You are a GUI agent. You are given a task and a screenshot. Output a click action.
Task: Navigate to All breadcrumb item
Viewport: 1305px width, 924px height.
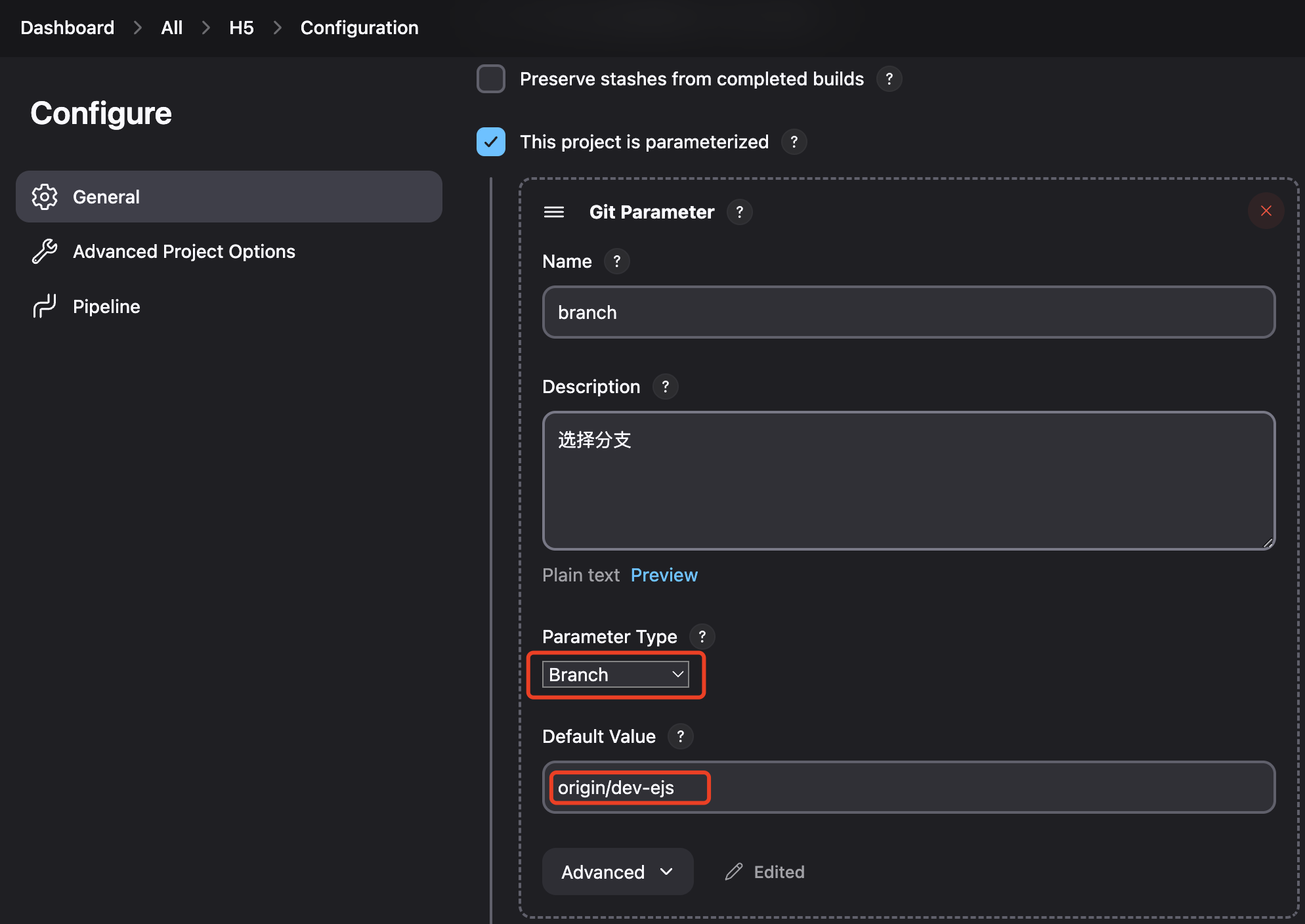pos(171,28)
